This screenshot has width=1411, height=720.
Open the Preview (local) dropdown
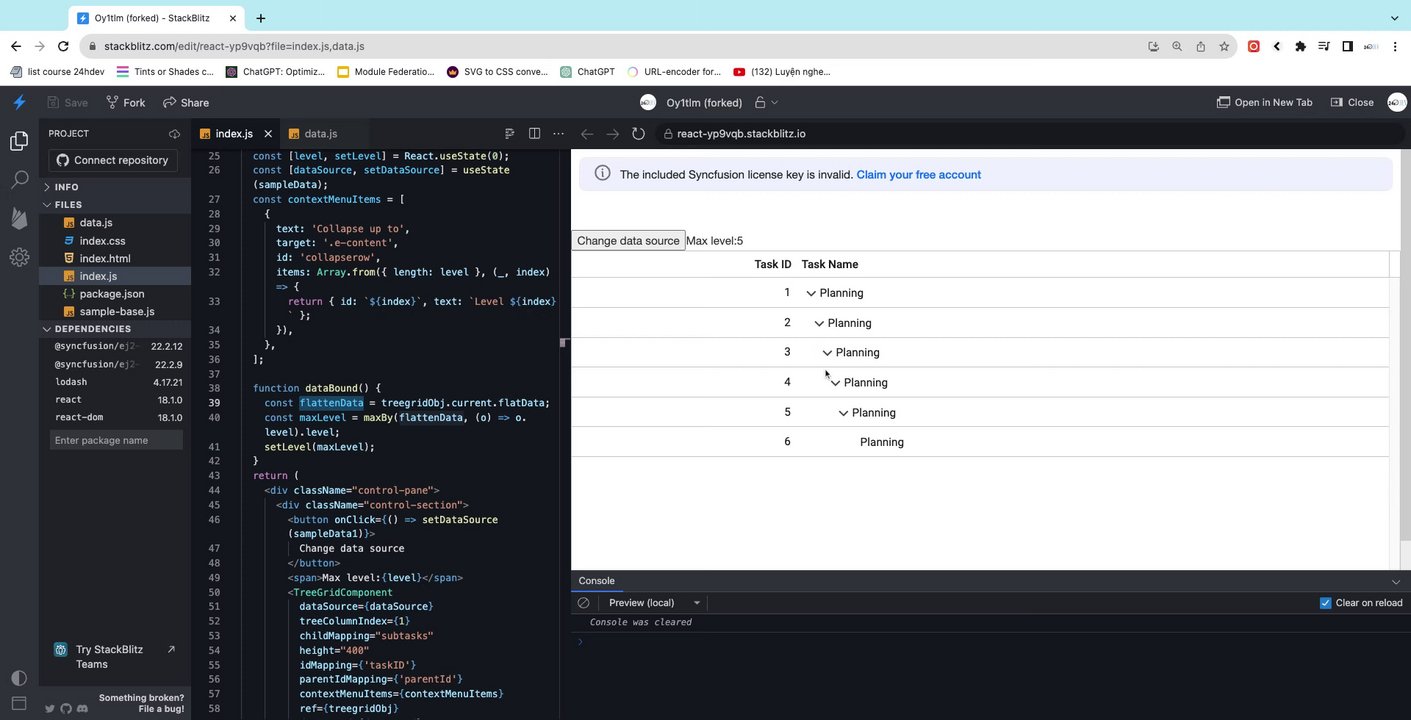[654, 603]
